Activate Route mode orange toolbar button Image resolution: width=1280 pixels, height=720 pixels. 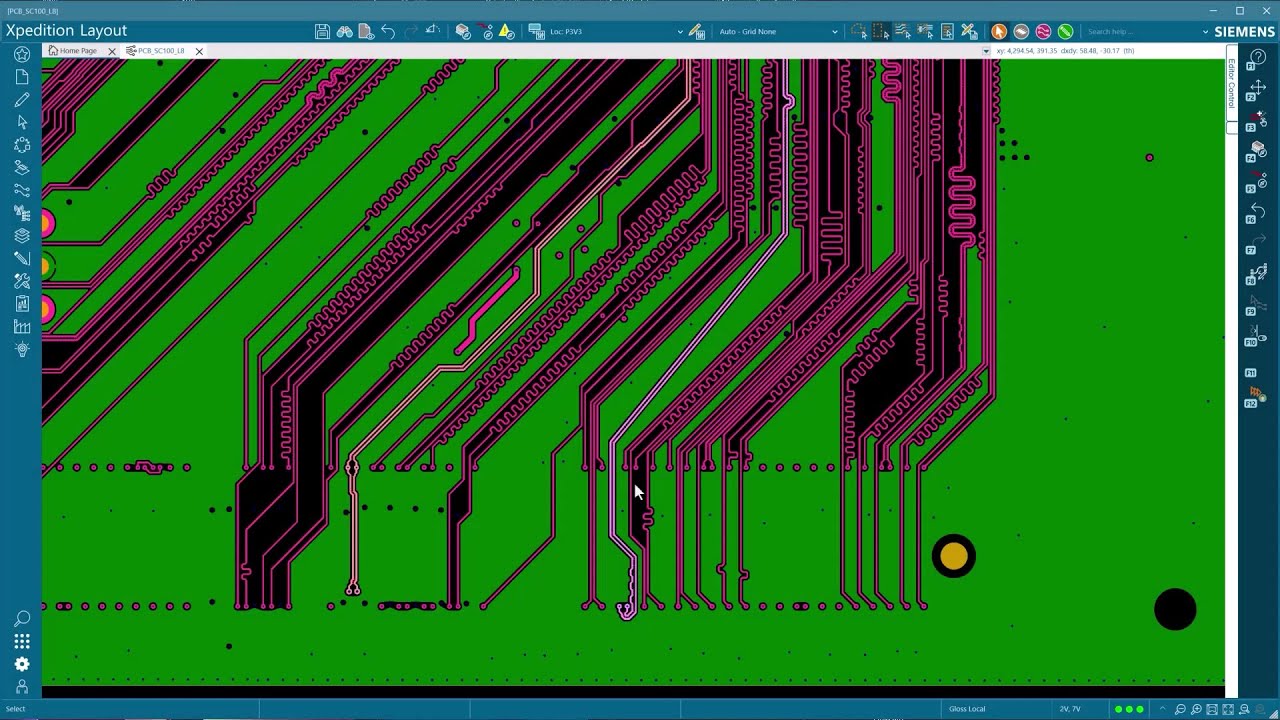pyautogui.click(x=999, y=32)
